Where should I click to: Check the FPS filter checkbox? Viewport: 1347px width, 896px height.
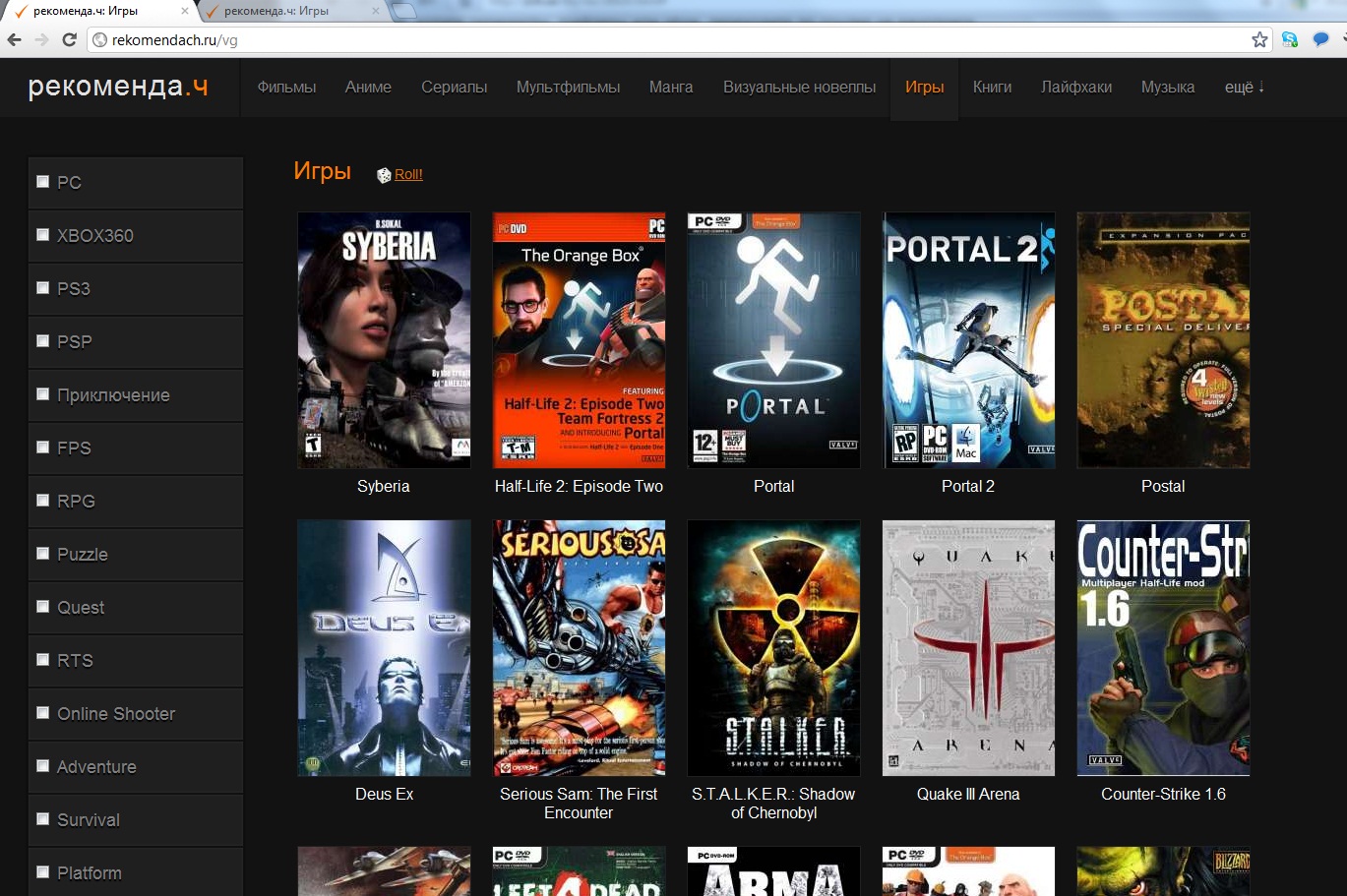pyautogui.click(x=42, y=447)
